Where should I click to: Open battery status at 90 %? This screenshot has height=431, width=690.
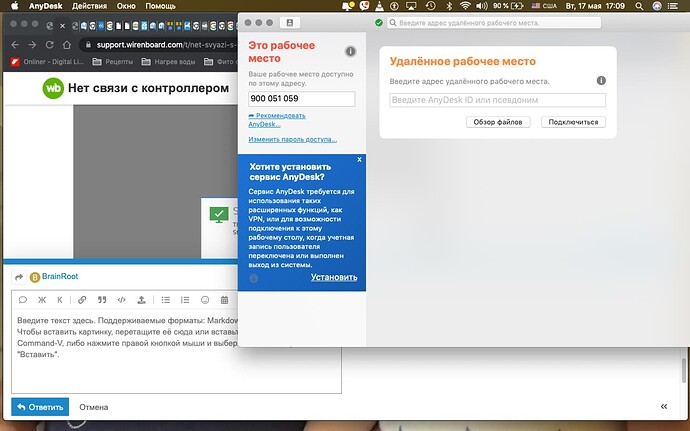[x=508, y=6]
